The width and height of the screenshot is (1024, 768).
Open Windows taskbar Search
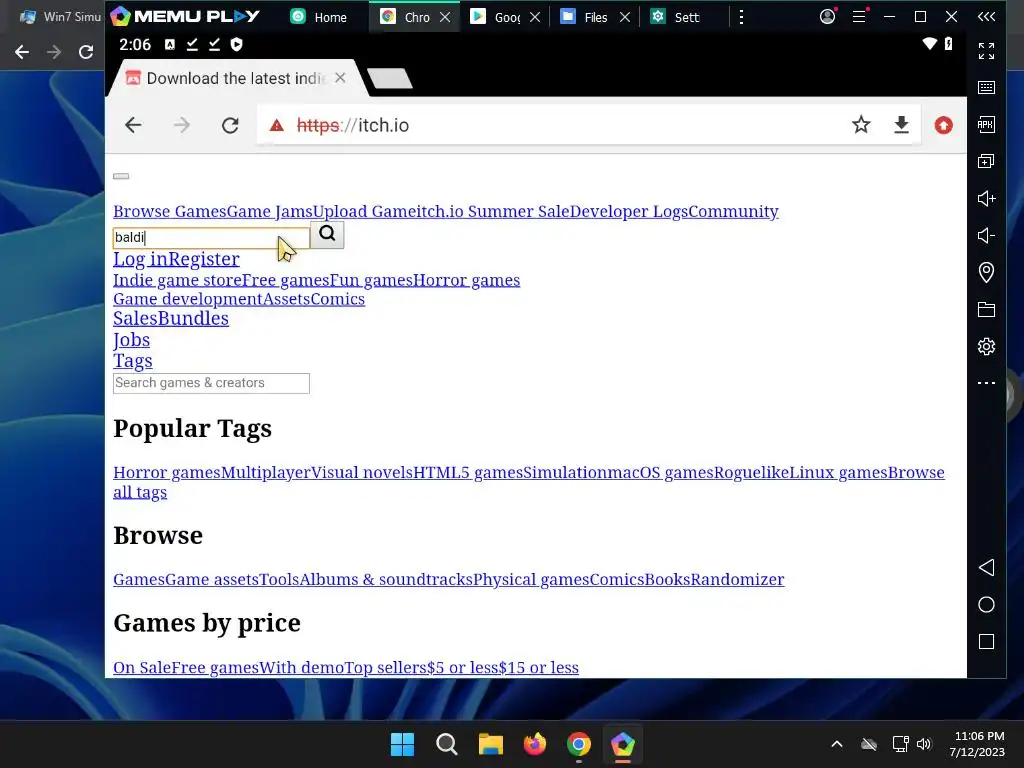click(447, 744)
